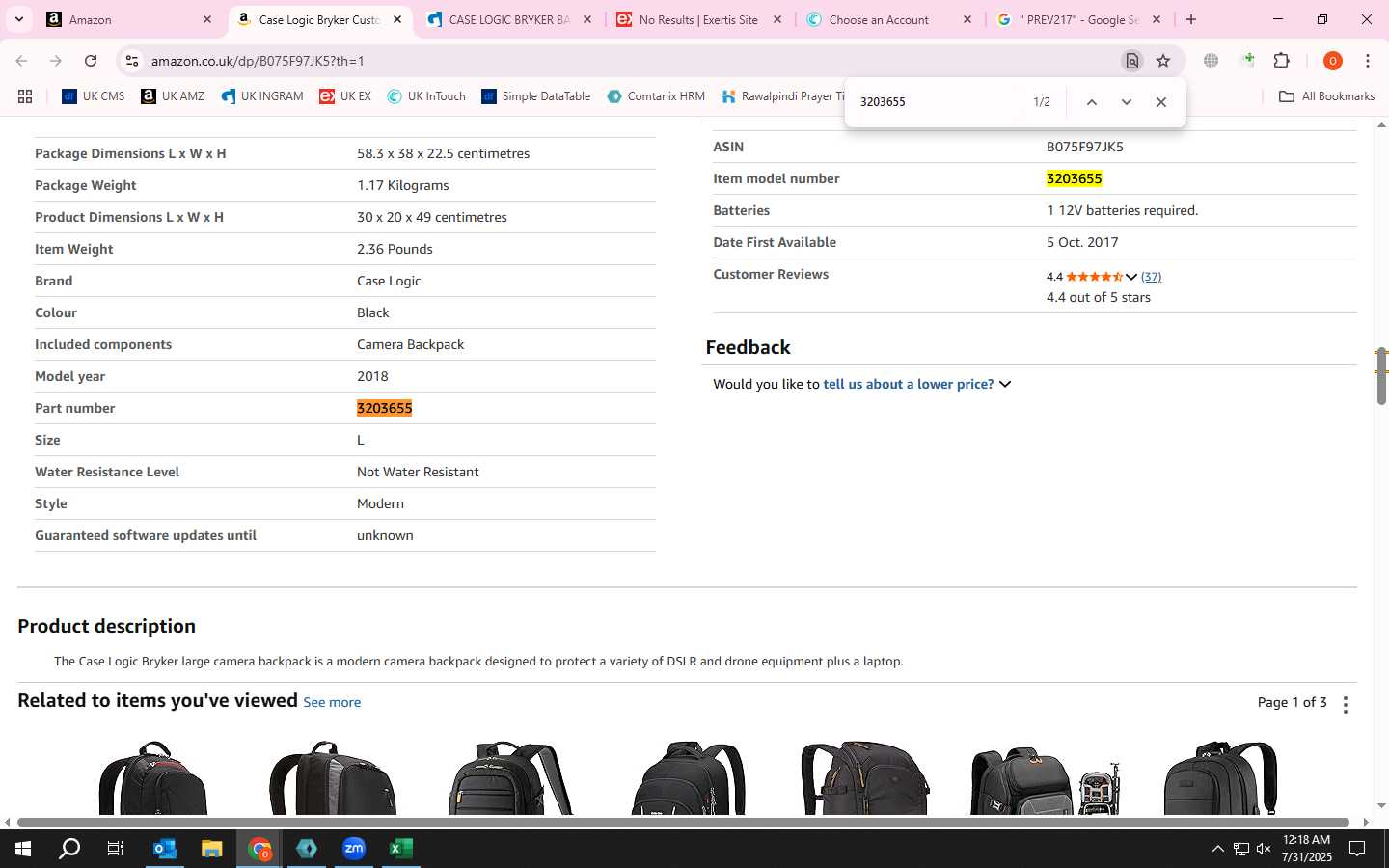Viewport: 1389px width, 868px height.
Task: Bookmark this page with the star icon
Action: point(1163,61)
